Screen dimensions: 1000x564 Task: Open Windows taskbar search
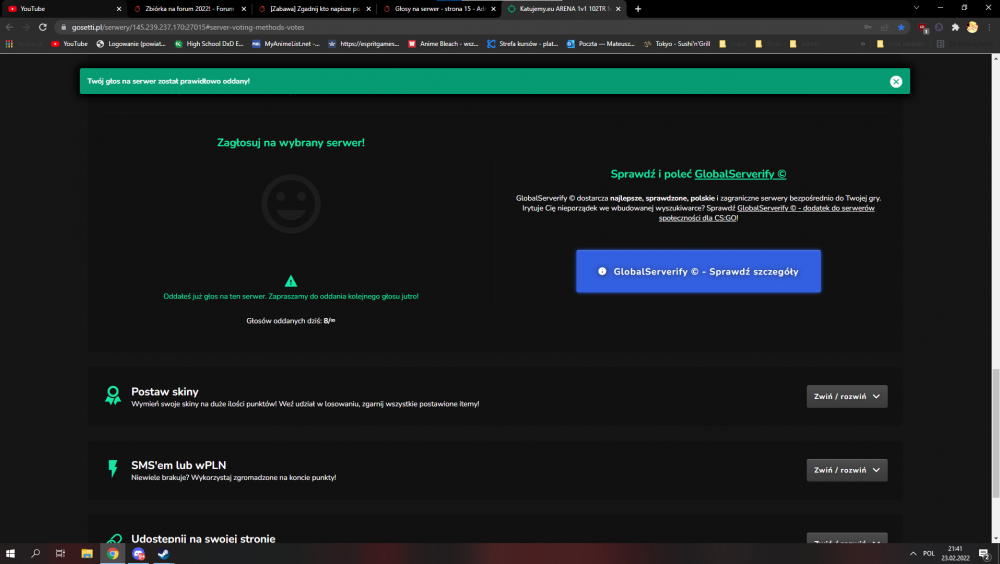[35, 554]
